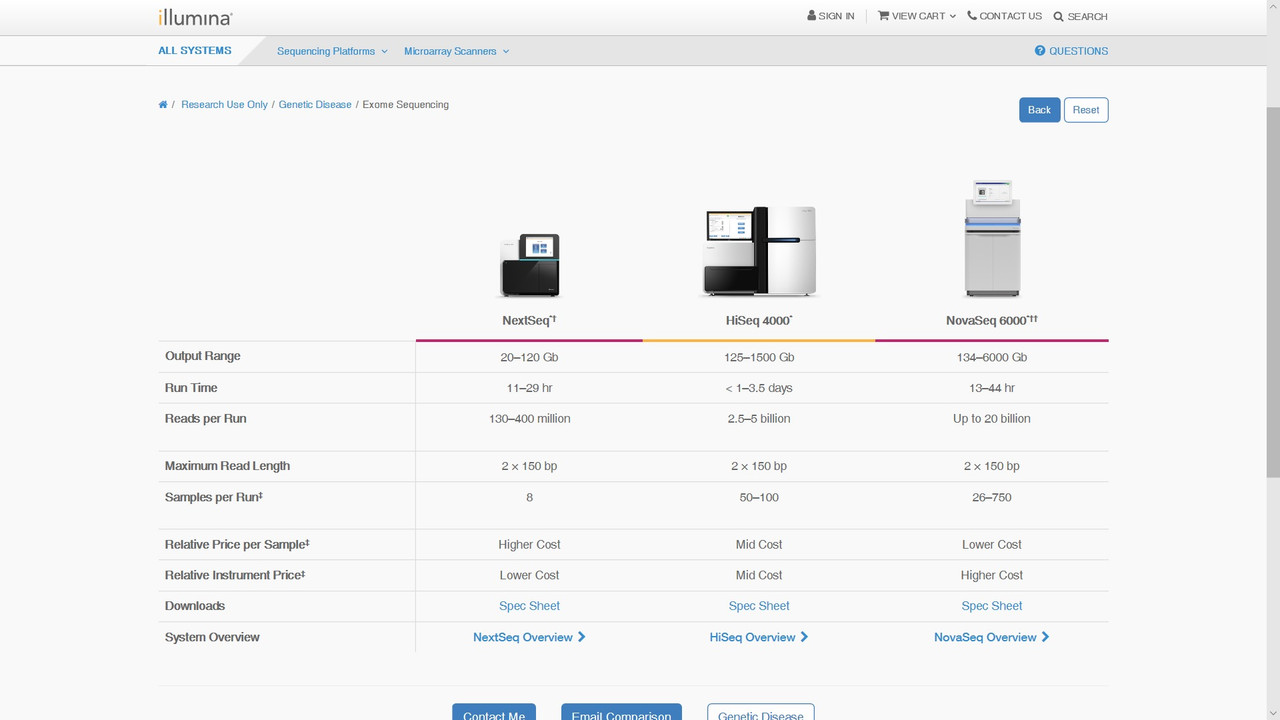Click the 2.5–5 billion value
1280x720 pixels.
click(x=759, y=419)
